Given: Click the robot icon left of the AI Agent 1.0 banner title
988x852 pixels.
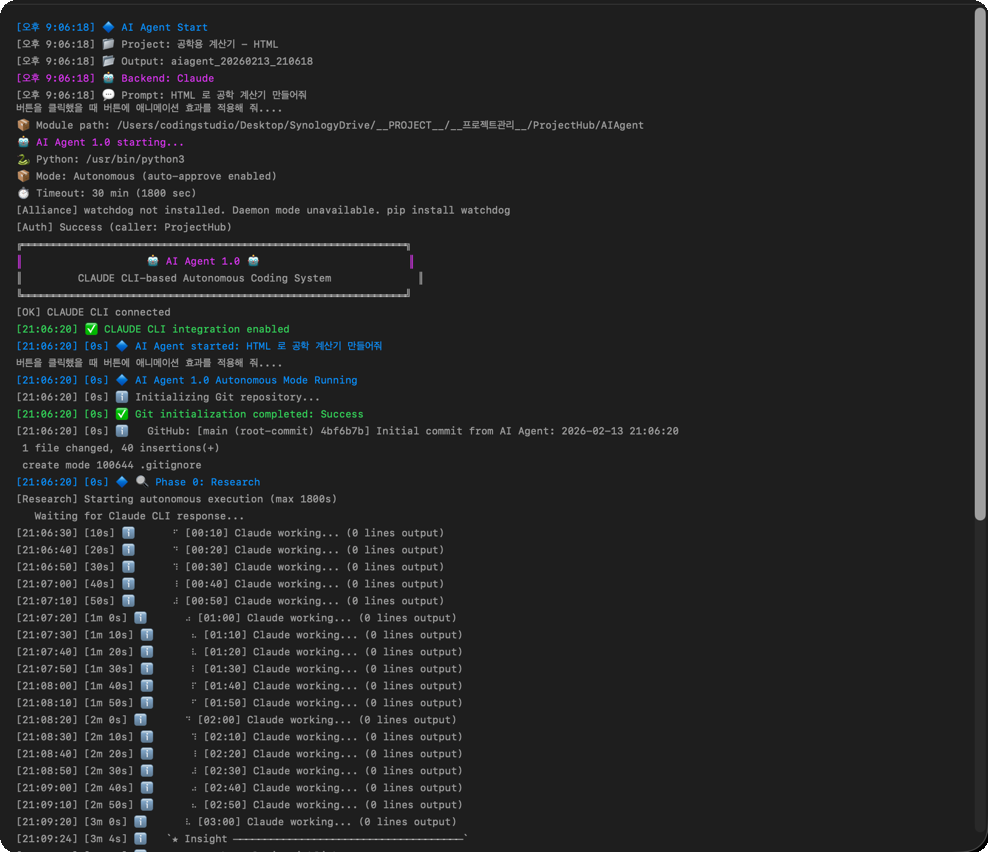Looking at the screenshot, I should point(152,261).
